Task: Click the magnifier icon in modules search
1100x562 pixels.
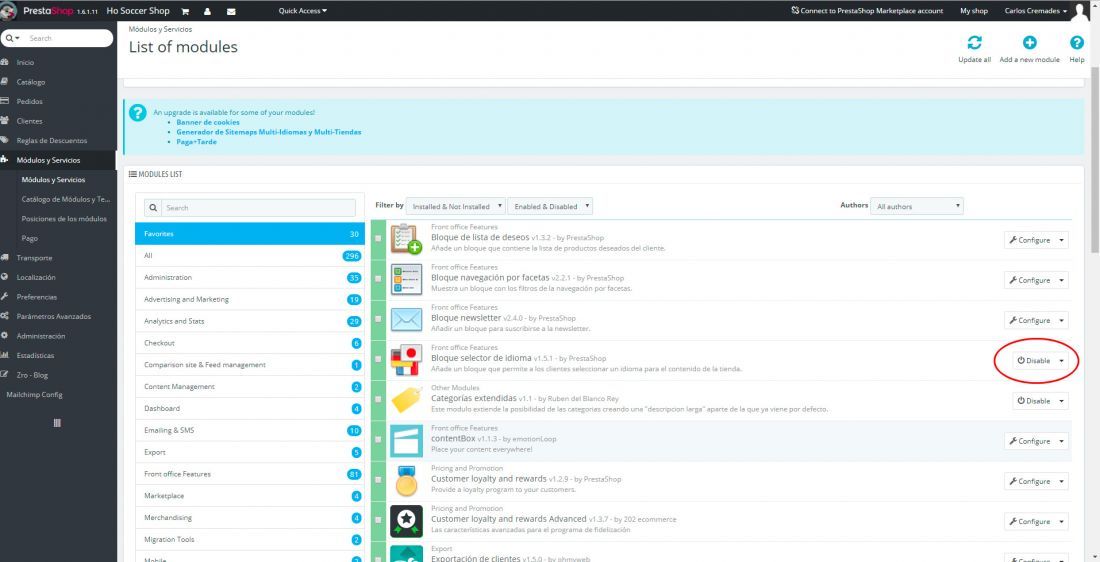Action: click(153, 208)
